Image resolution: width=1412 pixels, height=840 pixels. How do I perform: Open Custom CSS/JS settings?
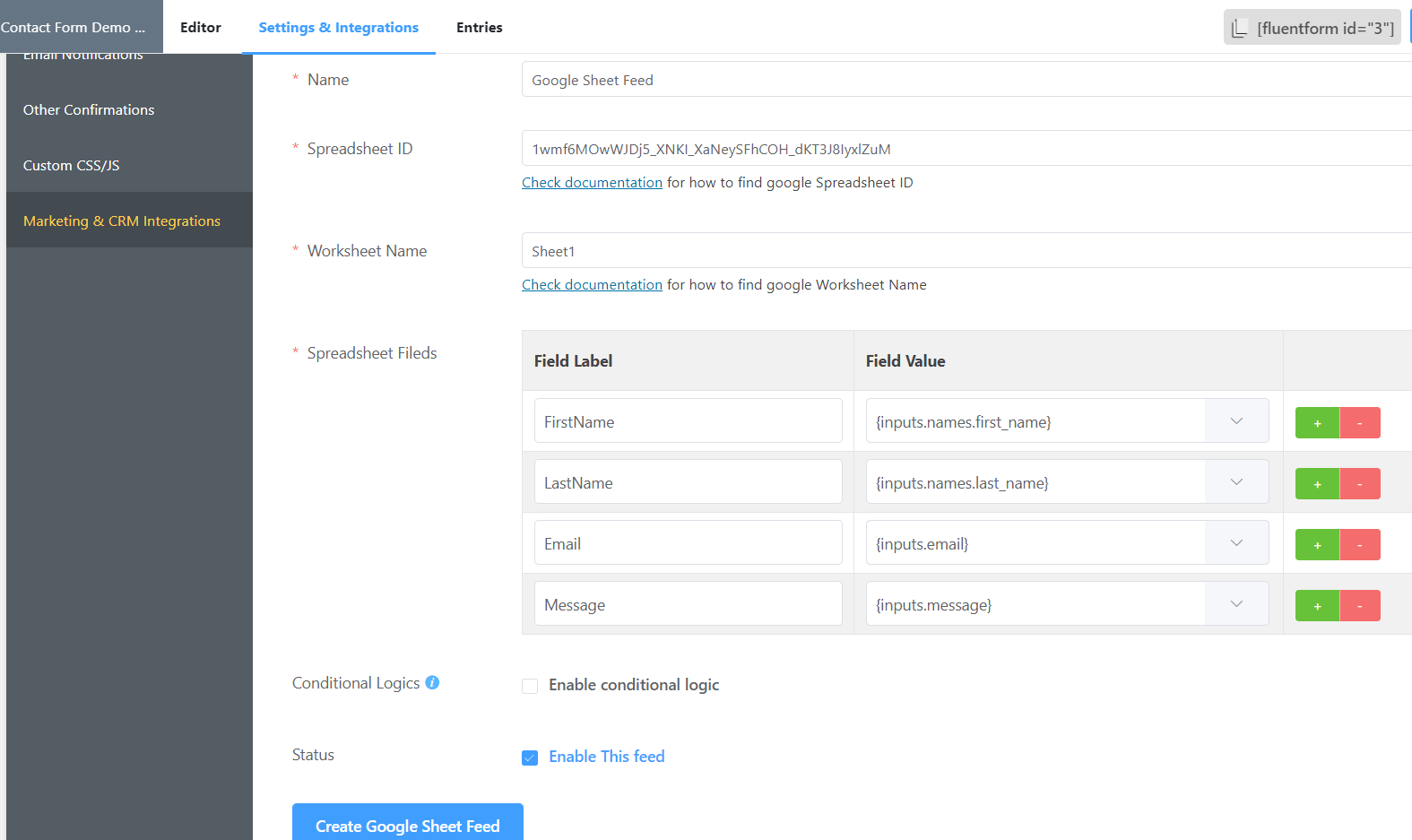point(129,165)
